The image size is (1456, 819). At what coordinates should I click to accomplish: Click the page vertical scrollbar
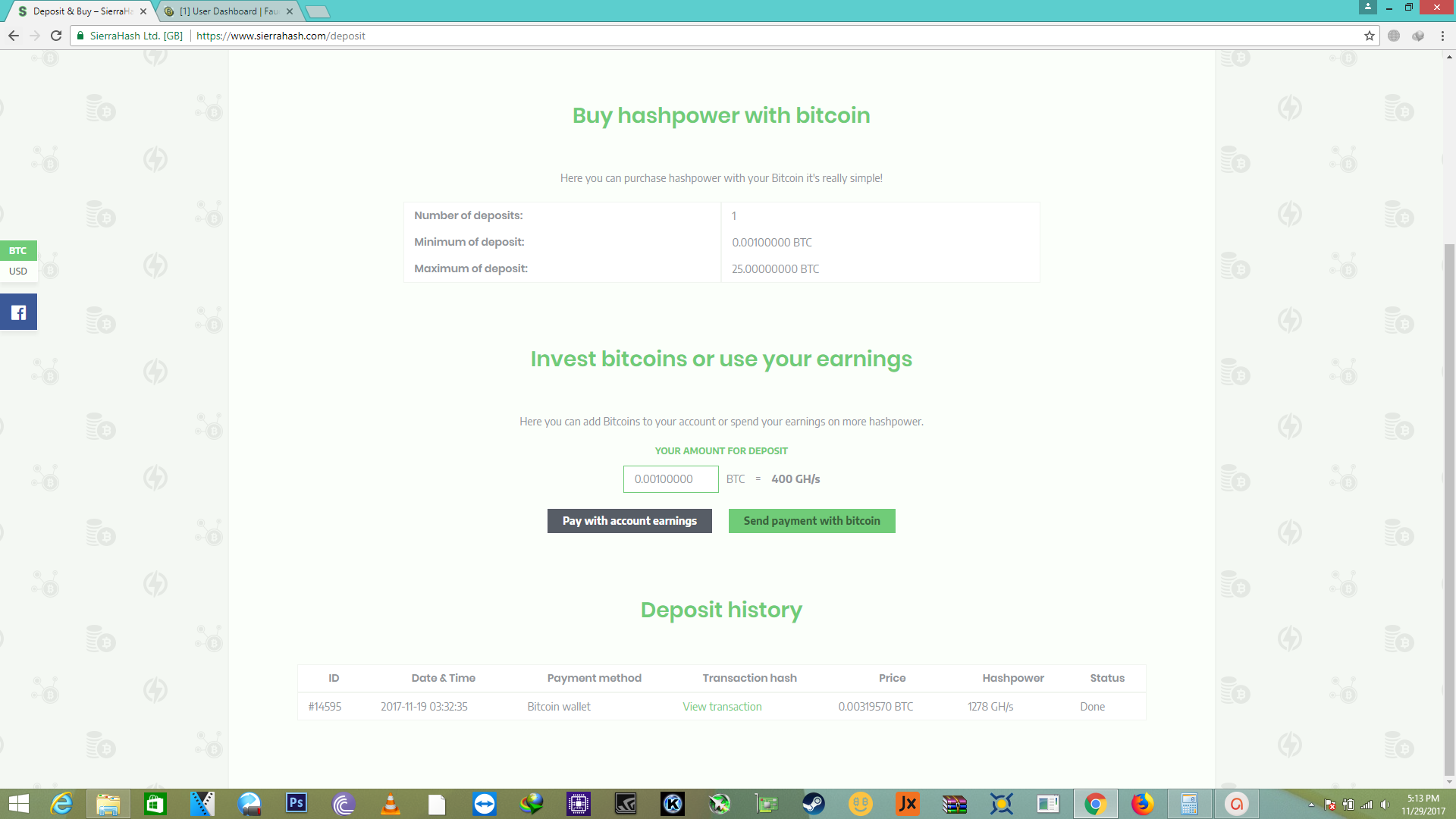click(x=1449, y=508)
